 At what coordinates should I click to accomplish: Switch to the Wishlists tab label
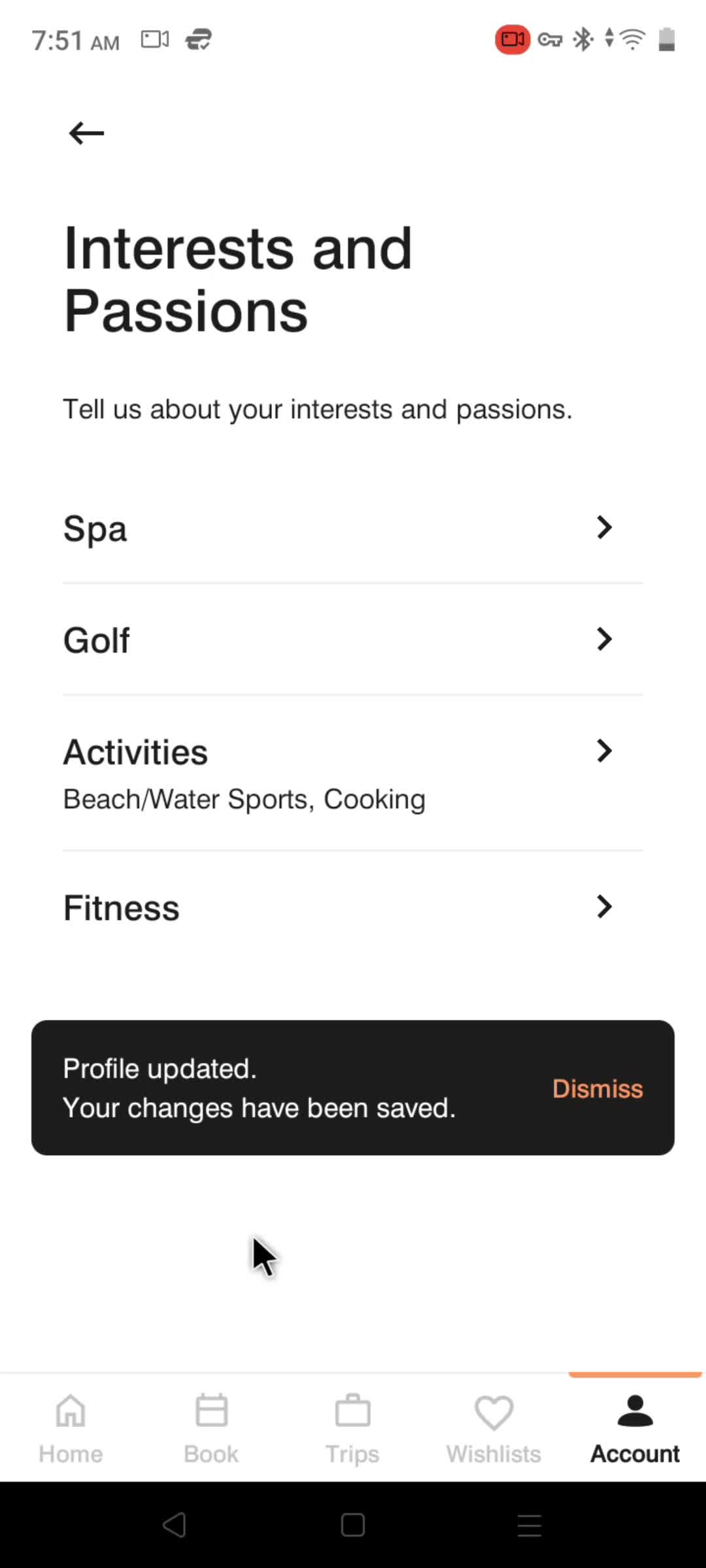click(x=494, y=1454)
